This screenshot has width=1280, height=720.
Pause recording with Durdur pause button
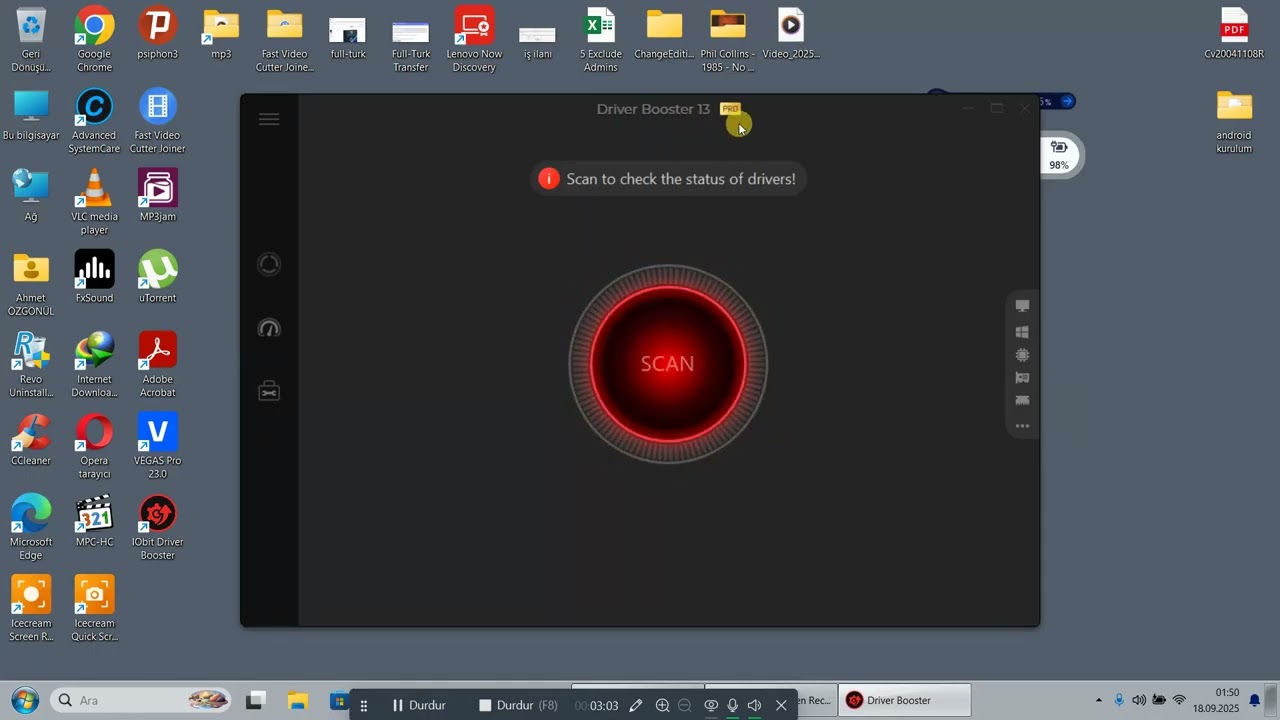click(418, 705)
